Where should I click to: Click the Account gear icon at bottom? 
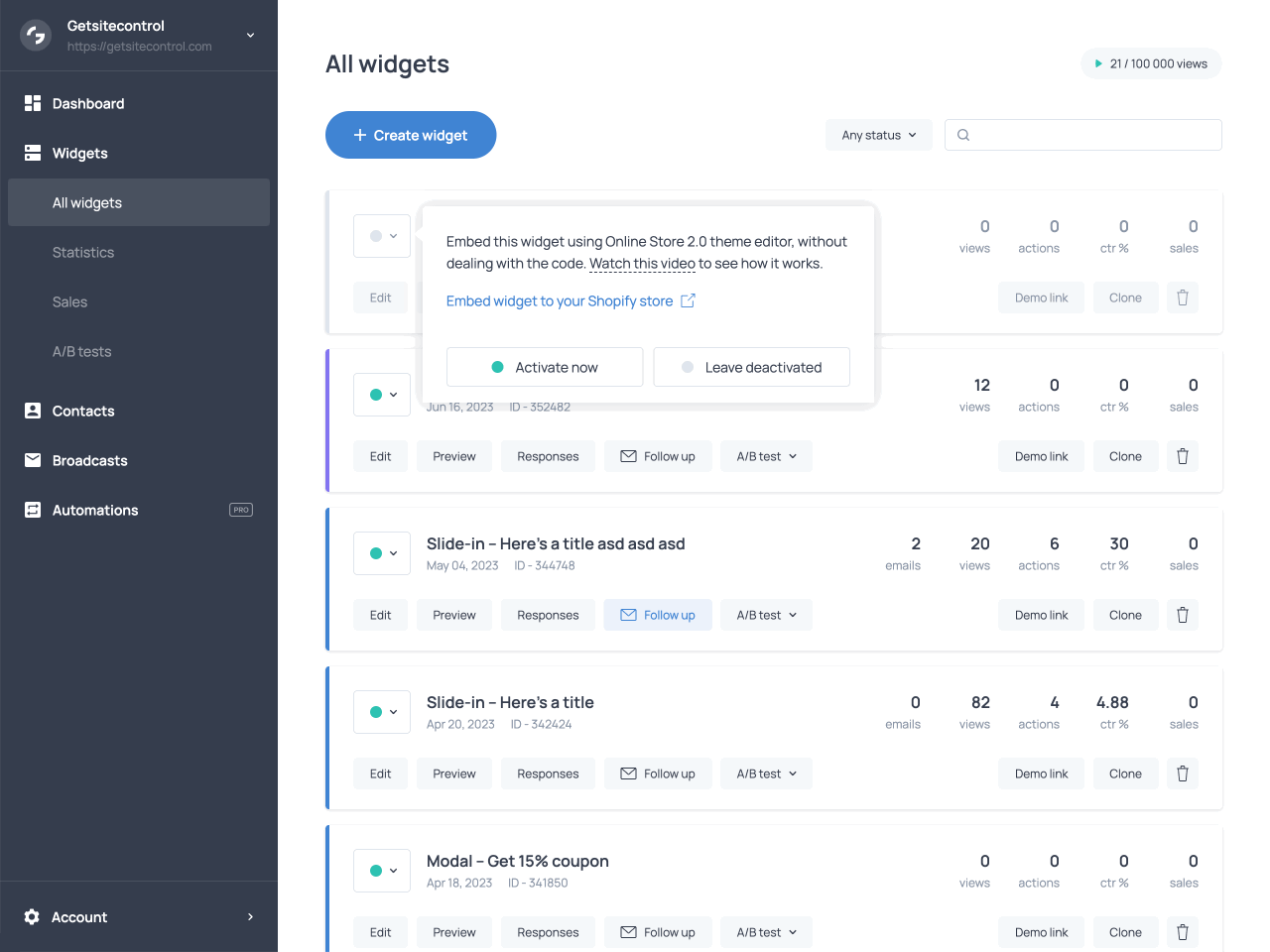(31, 917)
